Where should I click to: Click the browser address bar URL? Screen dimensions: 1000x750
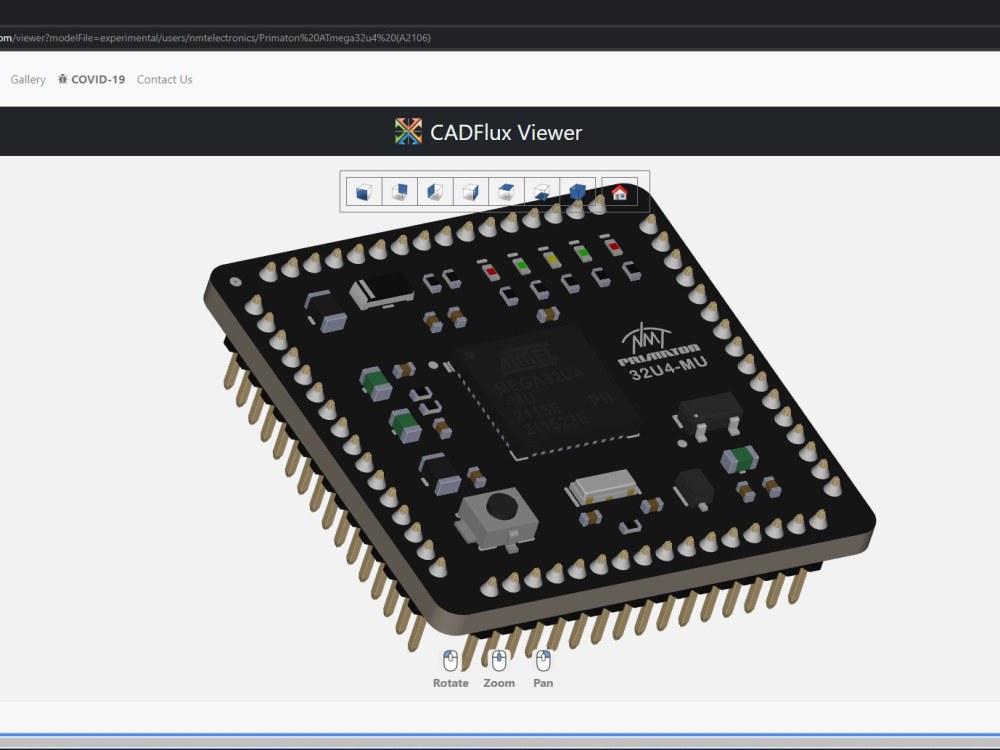tap(215, 38)
